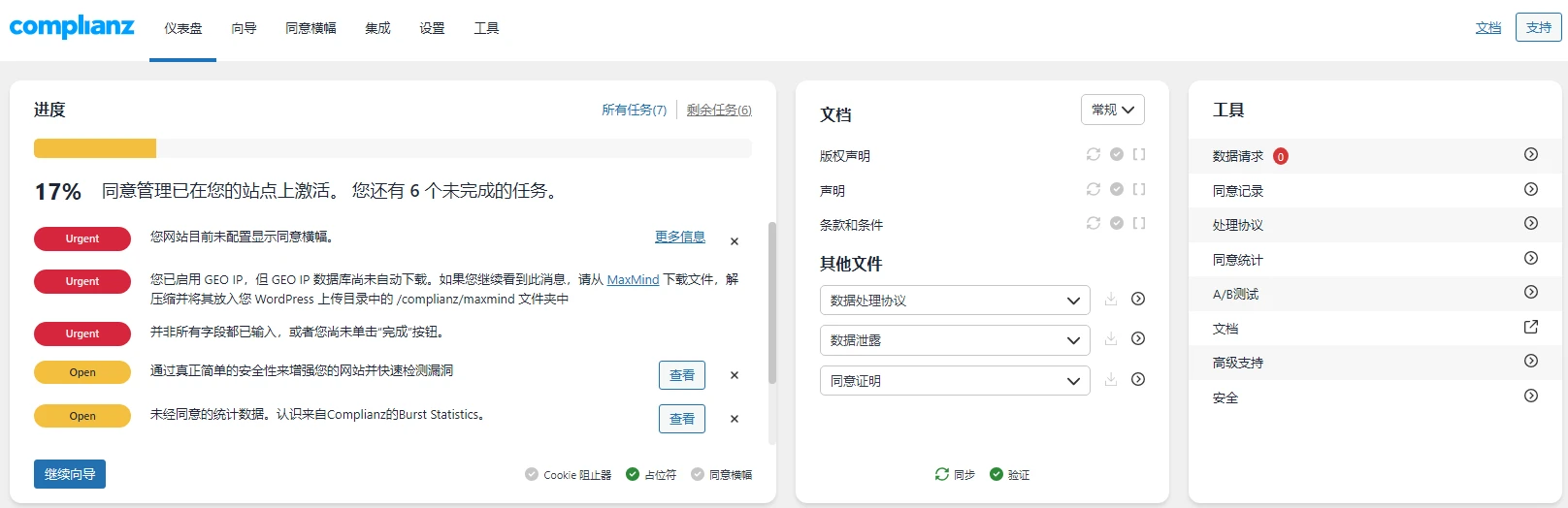Select the 仪表盘 tab

[x=182, y=29]
